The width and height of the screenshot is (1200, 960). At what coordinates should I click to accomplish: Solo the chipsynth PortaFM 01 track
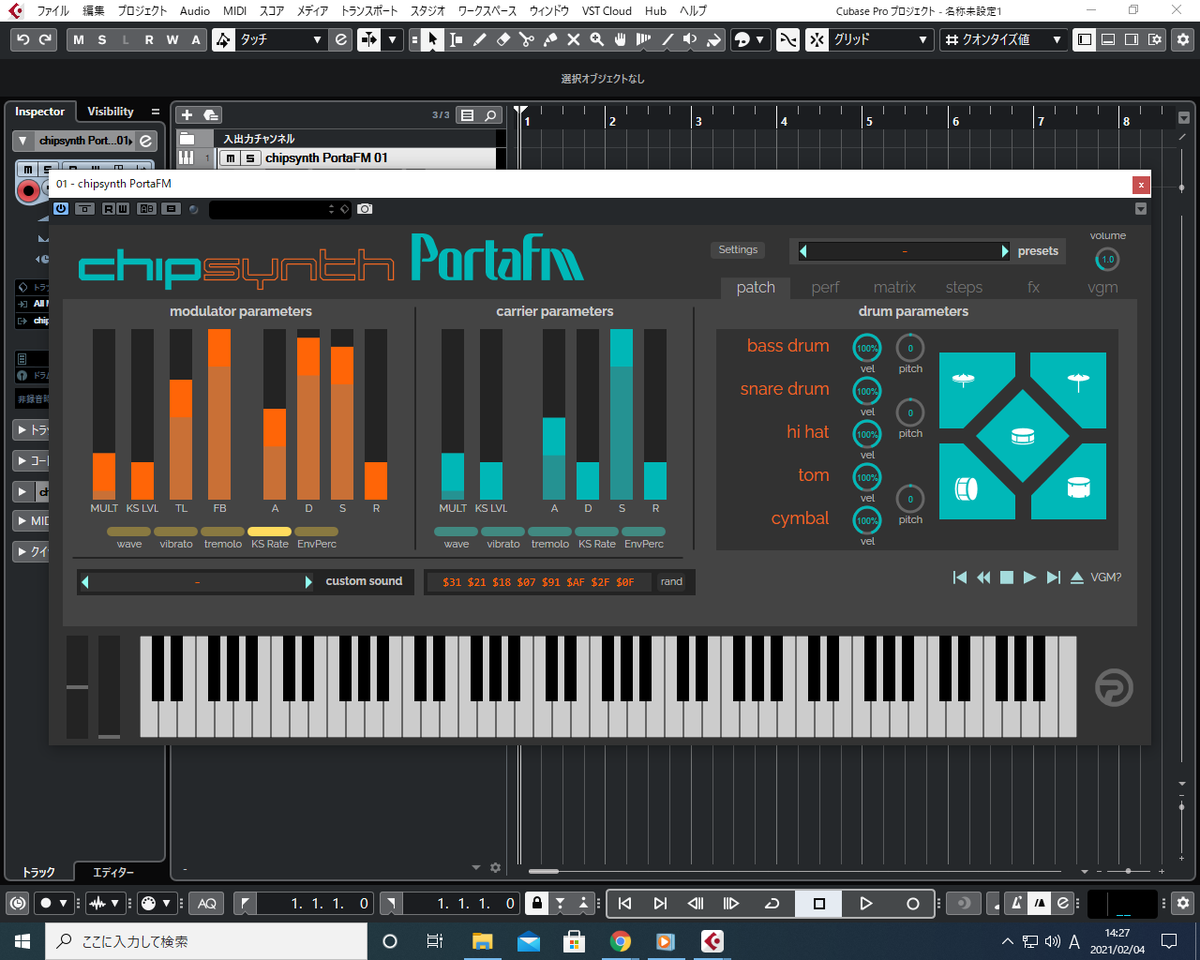(250, 158)
